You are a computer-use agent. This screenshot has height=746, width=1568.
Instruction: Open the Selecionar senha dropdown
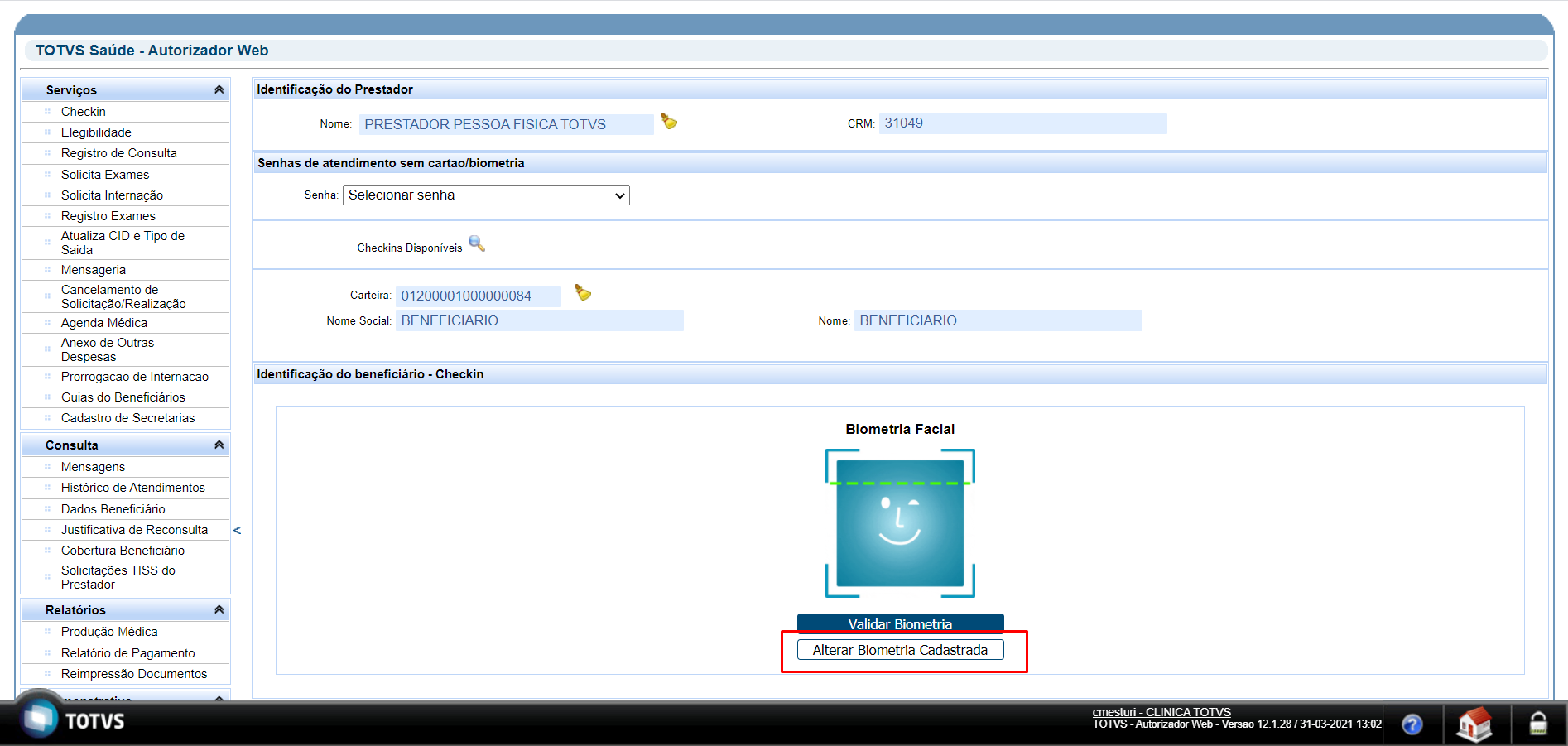click(486, 195)
